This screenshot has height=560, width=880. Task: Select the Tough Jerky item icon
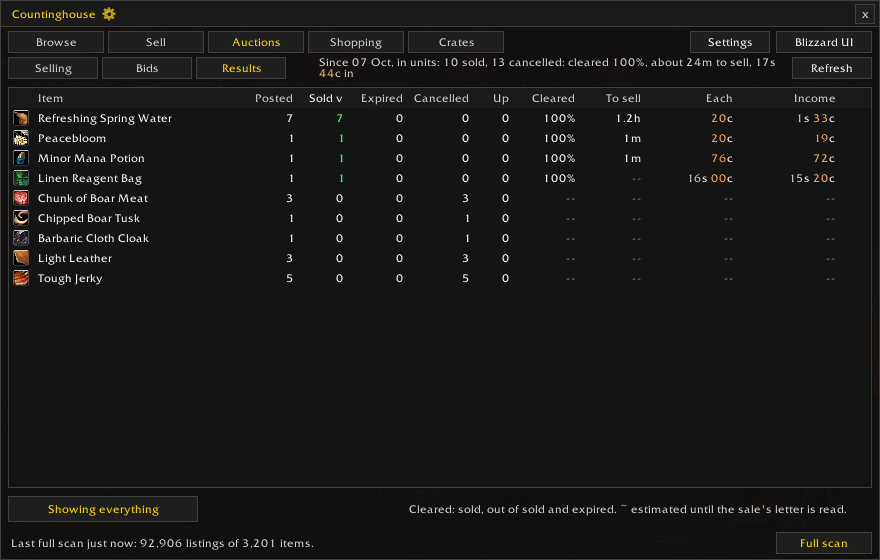click(21, 278)
